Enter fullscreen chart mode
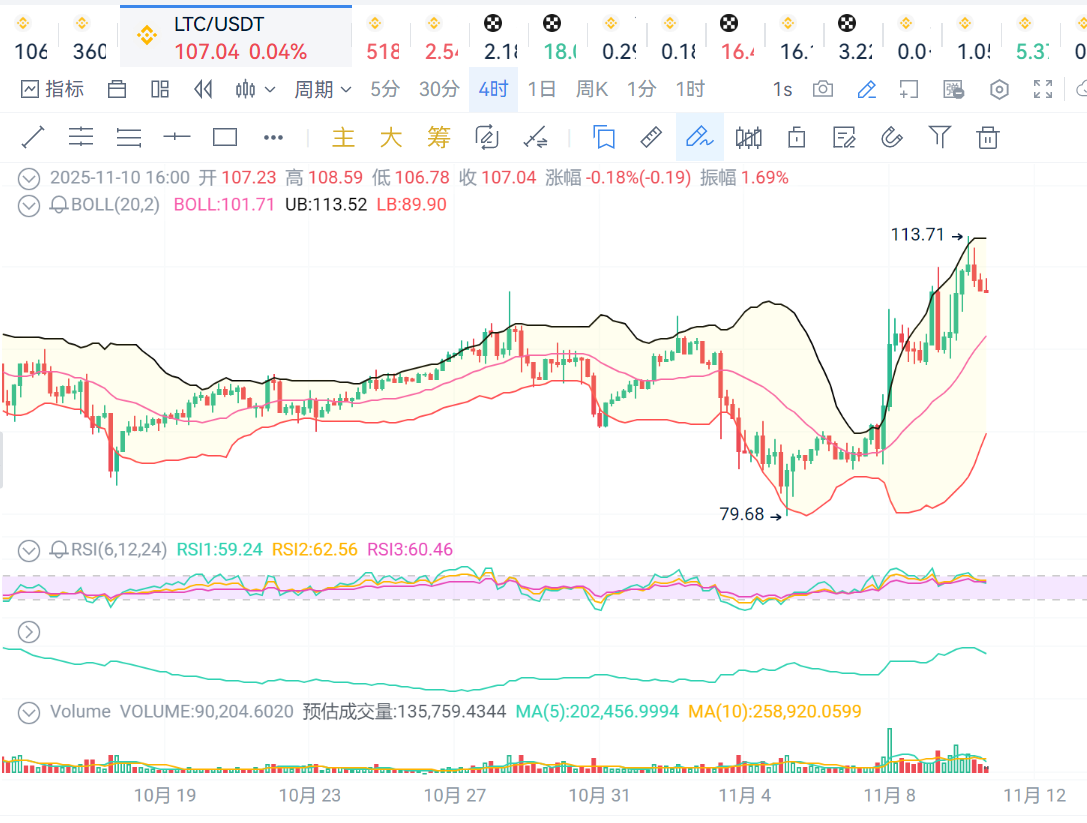Screen dimensions: 1087x823 [x=1042, y=89]
